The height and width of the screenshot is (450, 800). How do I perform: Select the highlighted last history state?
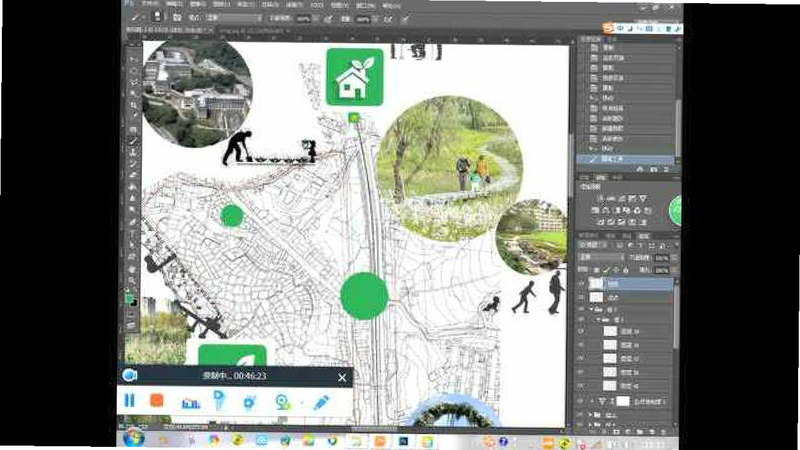[x=625, y=159]
